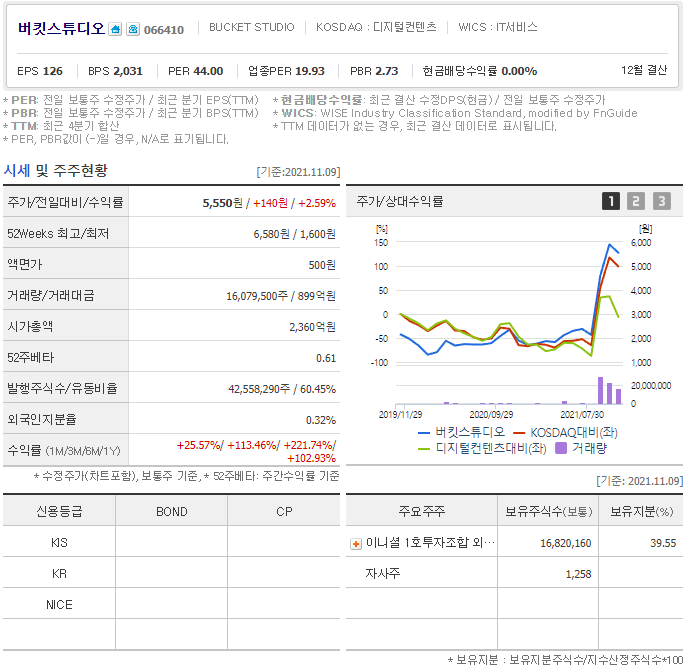Click the 디지털컨텐츠대비(좌) legend entry
The width and height of the screenshot is (689, 670).
pyautogui.click(x=482, y=449)
